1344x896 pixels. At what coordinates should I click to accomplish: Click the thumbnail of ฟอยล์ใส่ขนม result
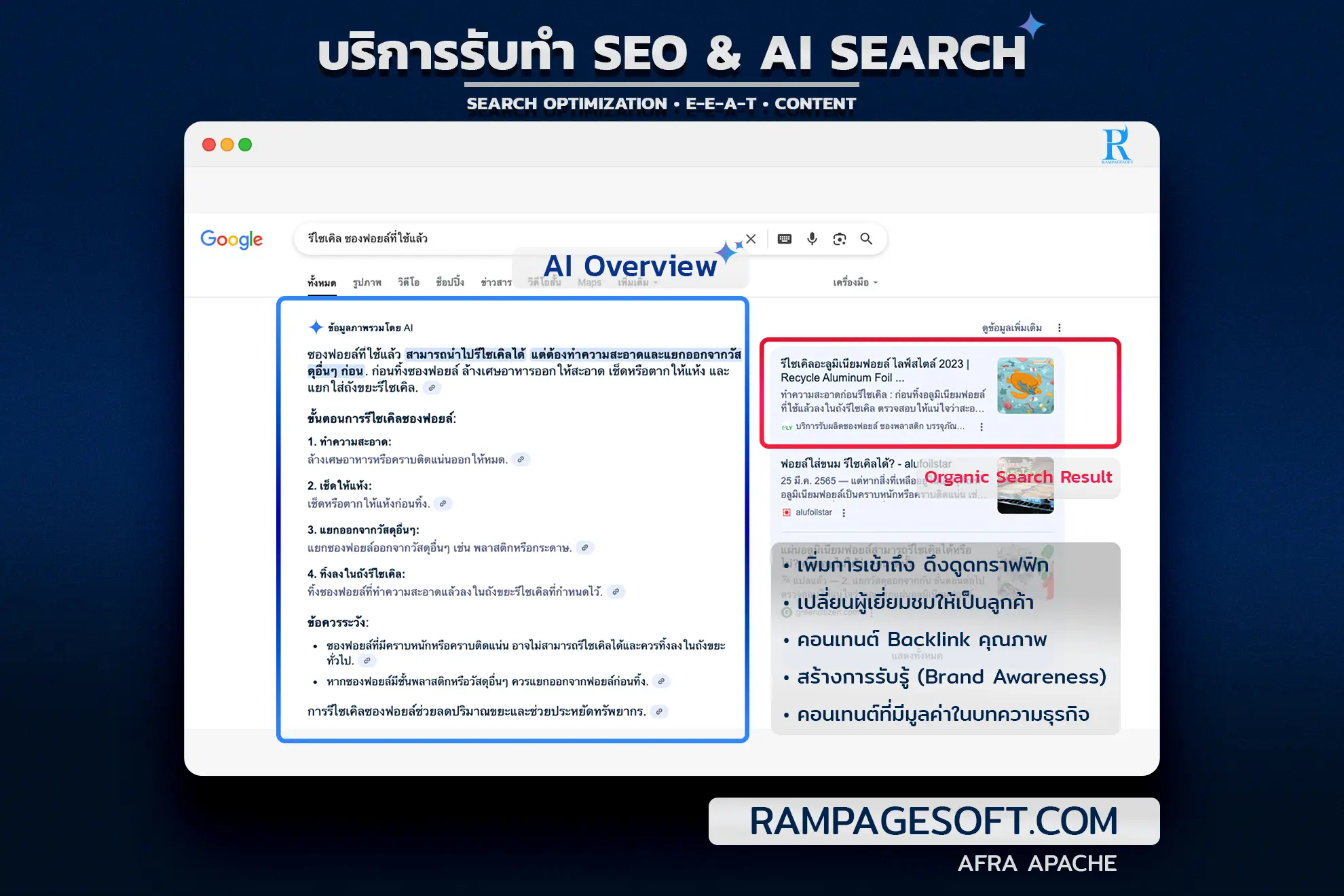[x=1025, y=485]
